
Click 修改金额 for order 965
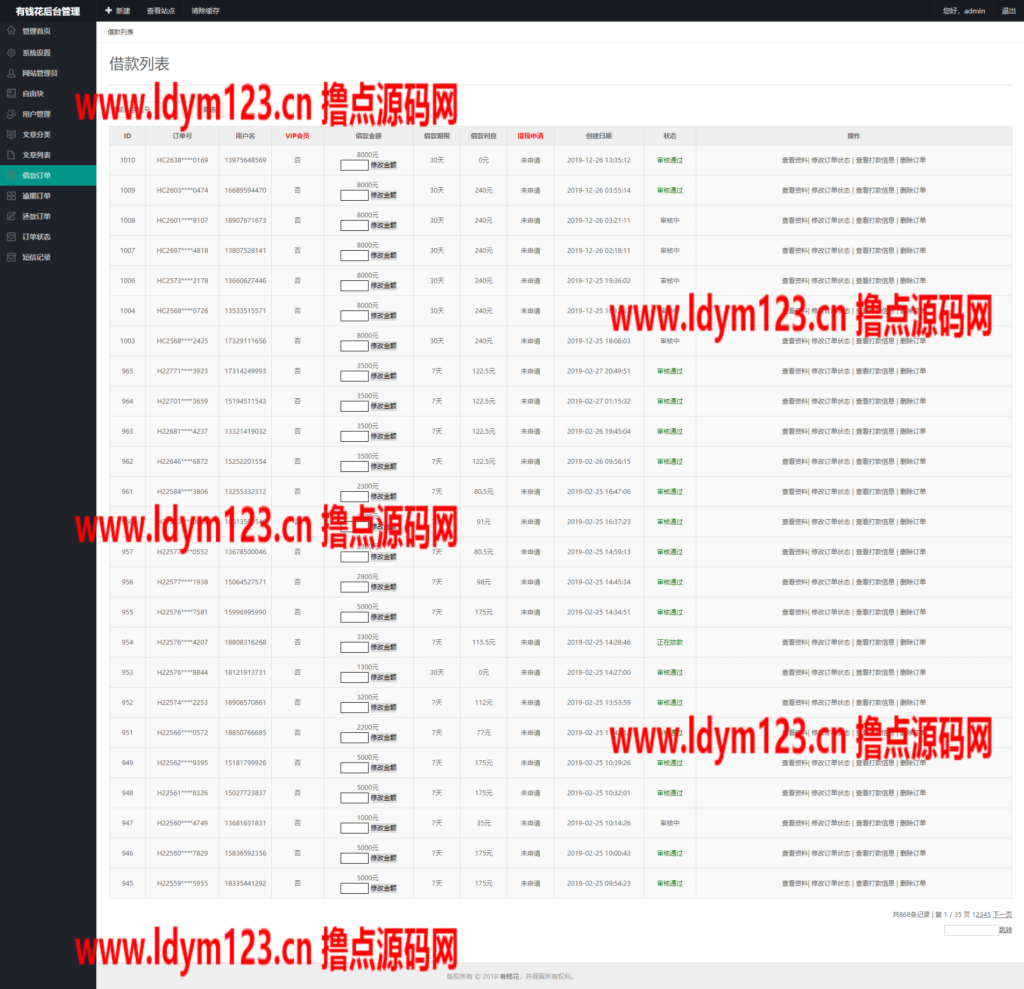tap(383, 376)
